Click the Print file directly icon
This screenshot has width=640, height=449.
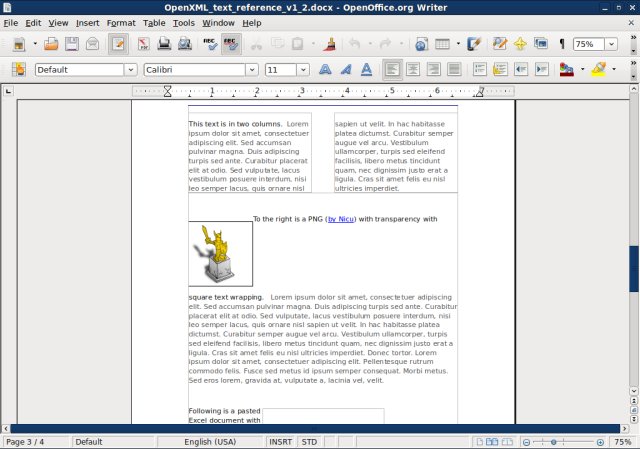pyautogui.click(x=164, y=44)
